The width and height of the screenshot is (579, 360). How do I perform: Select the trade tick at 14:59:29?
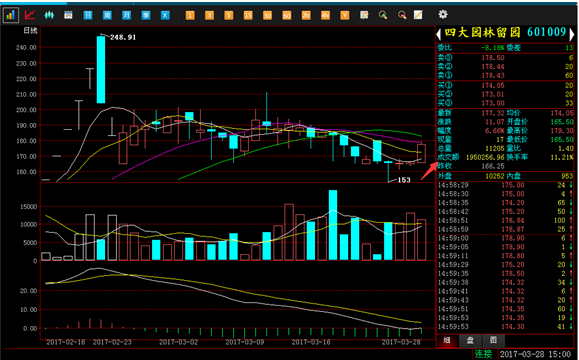[x=505, y=265]
